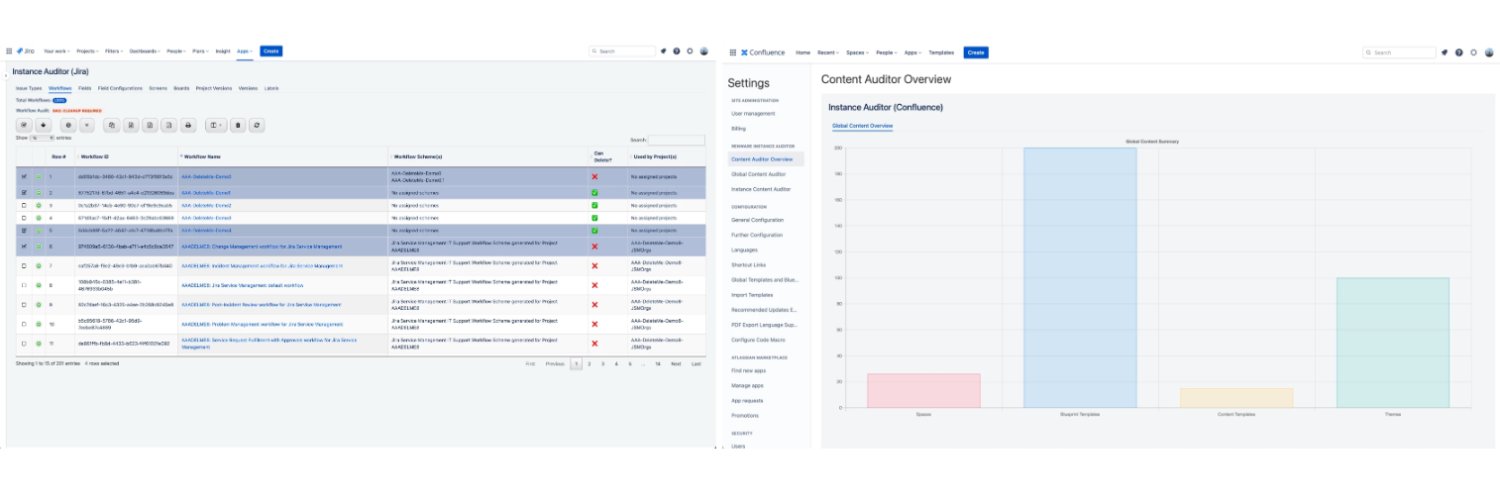Open the Jira help icon
The image size is (1500, 500).
click(677, 51)
